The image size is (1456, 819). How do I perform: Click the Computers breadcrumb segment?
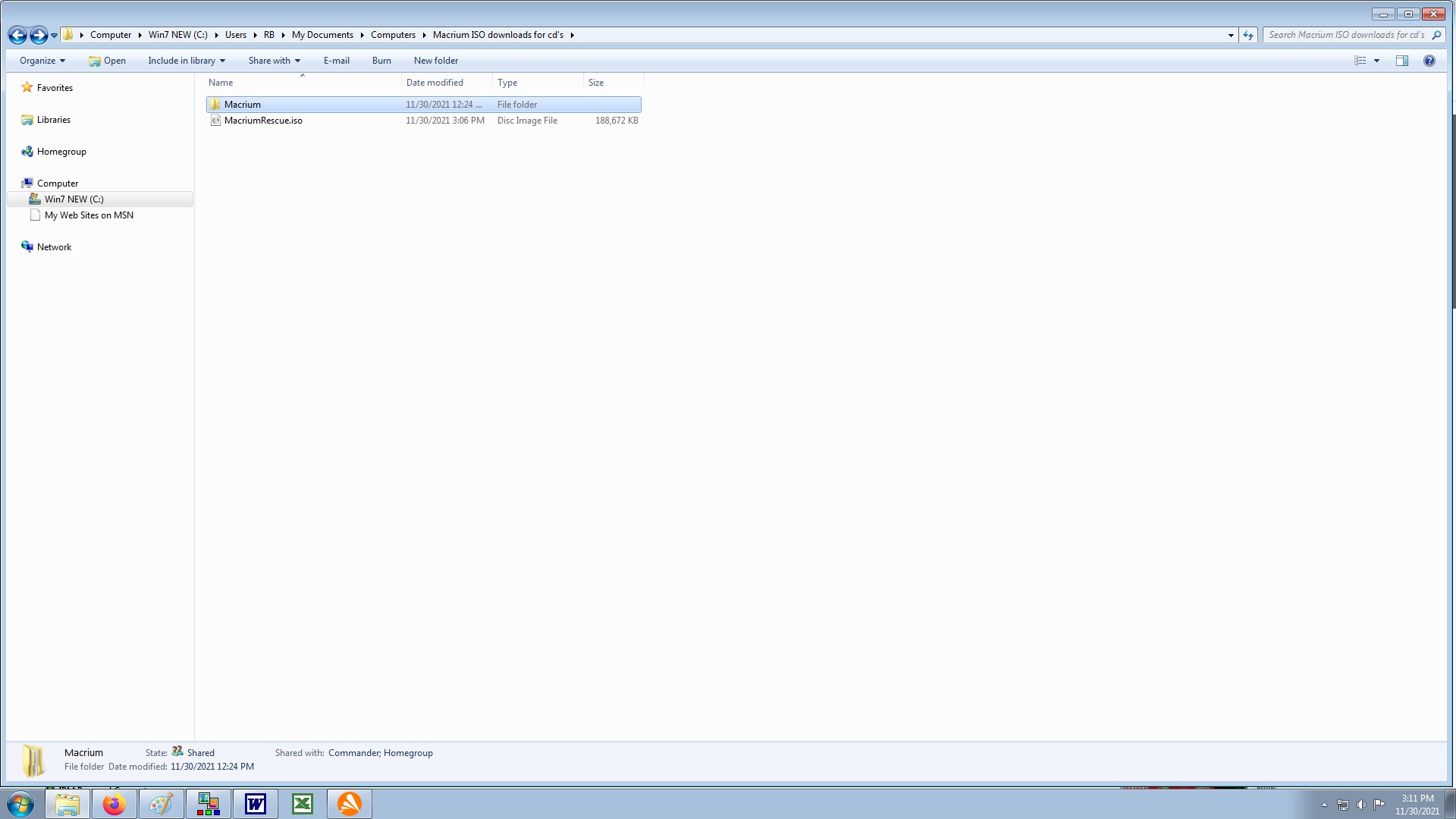(393, 35)
